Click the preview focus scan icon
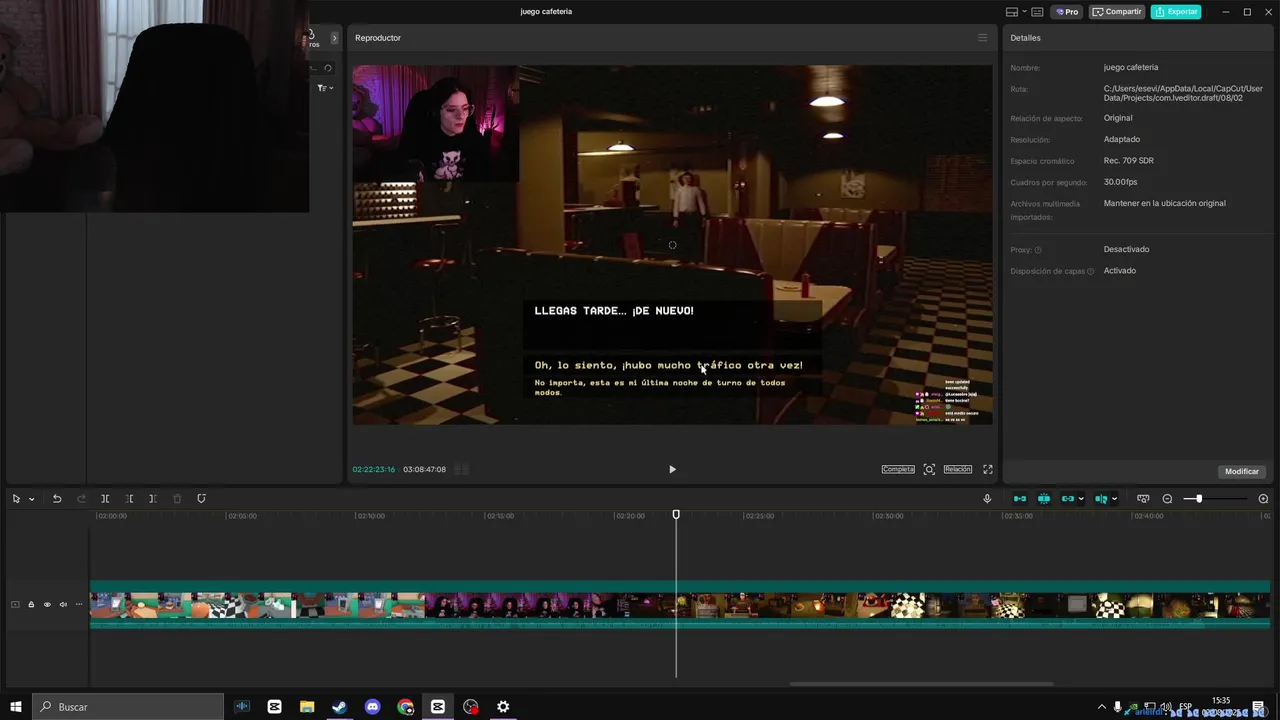This screenshot has height=720, width=1280. pyautogui.click(x=929, y=469)
